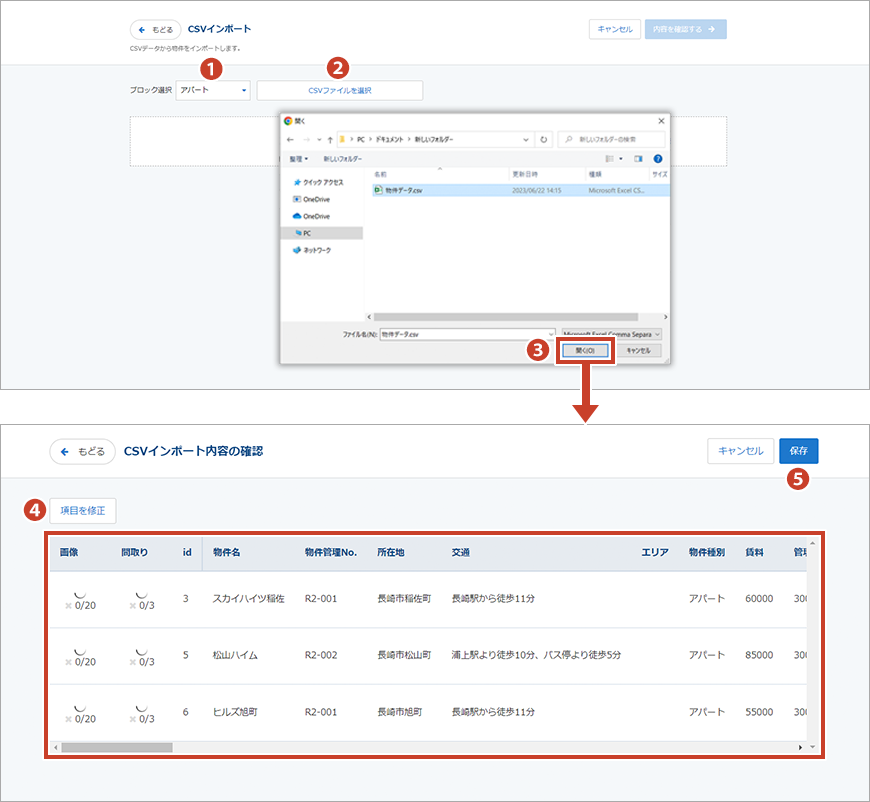Click the refresh button in the file dialog

(x=543, y=139)
